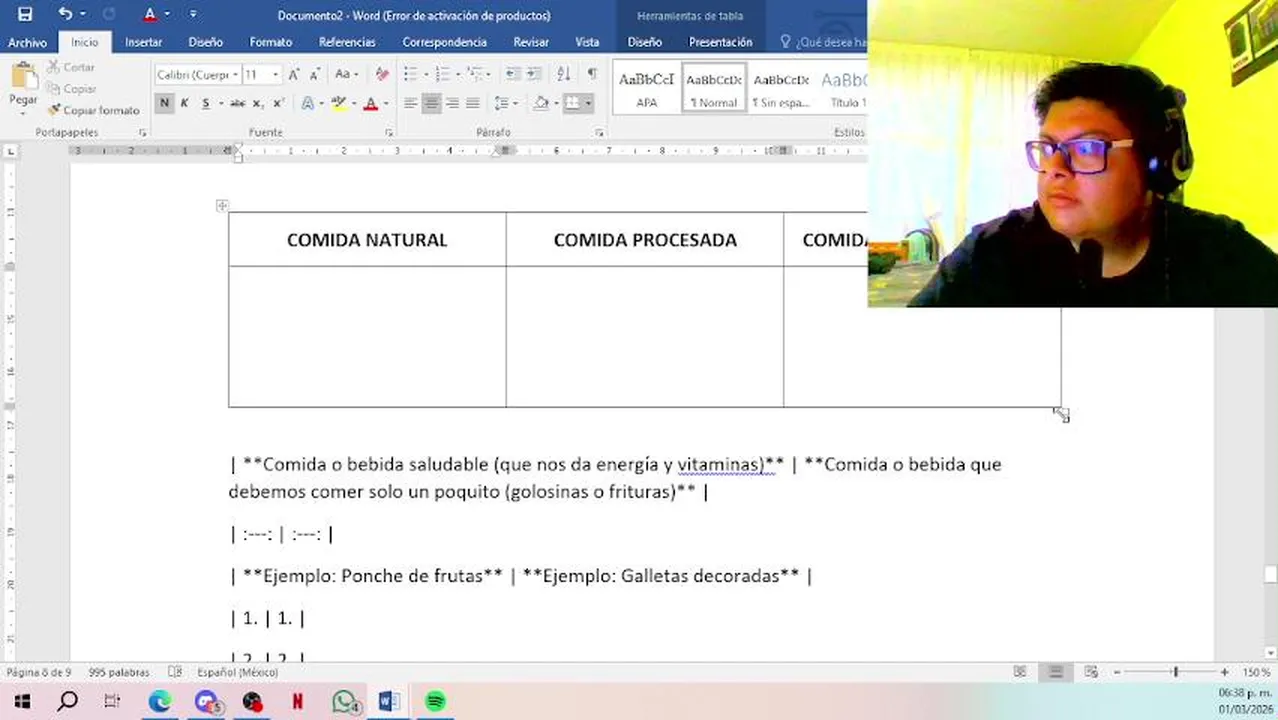
Task: Switch to the Insertar tab
Action: tap(143, 42)
